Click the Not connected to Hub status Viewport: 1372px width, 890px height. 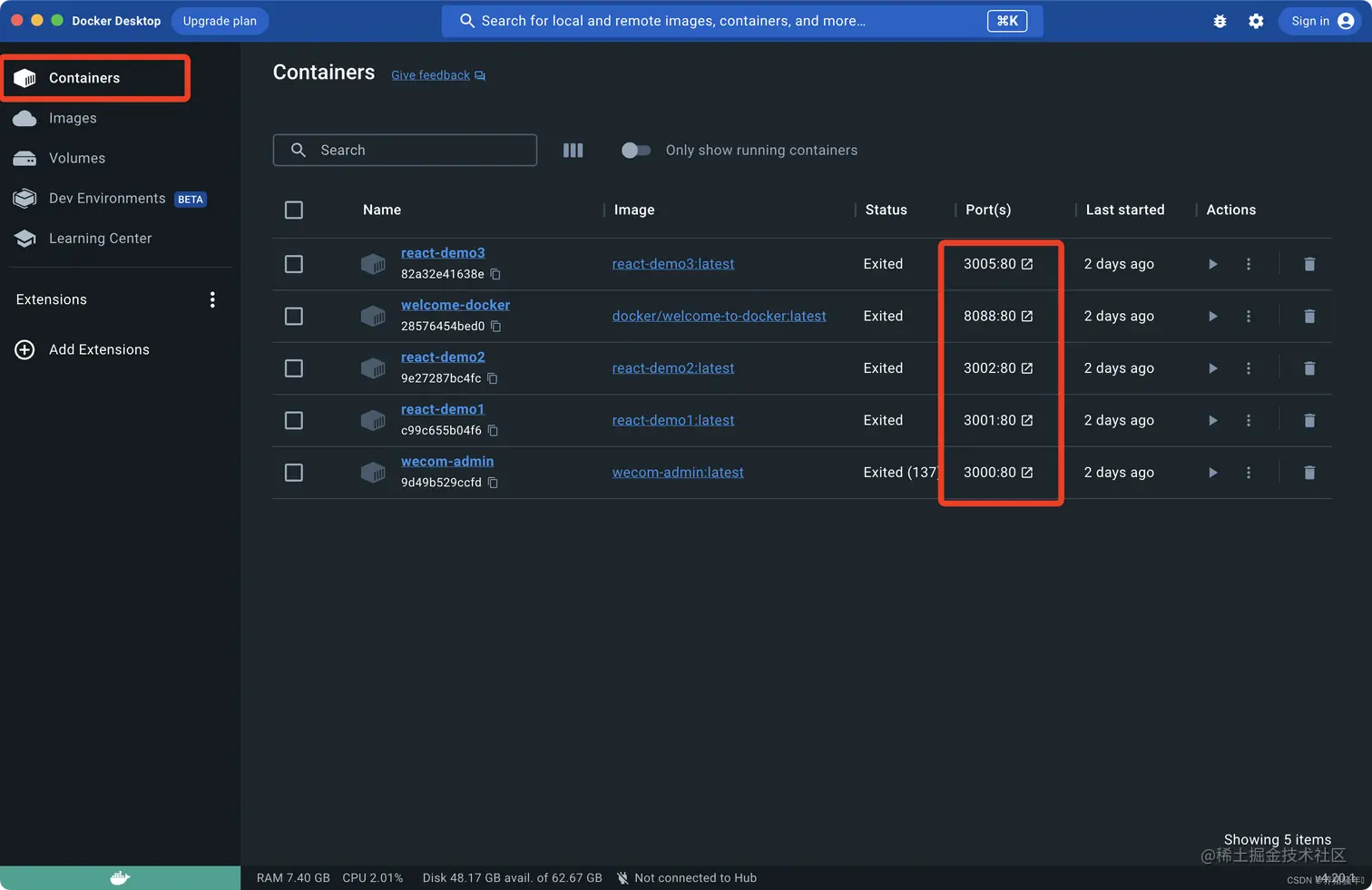click(687, 878)
